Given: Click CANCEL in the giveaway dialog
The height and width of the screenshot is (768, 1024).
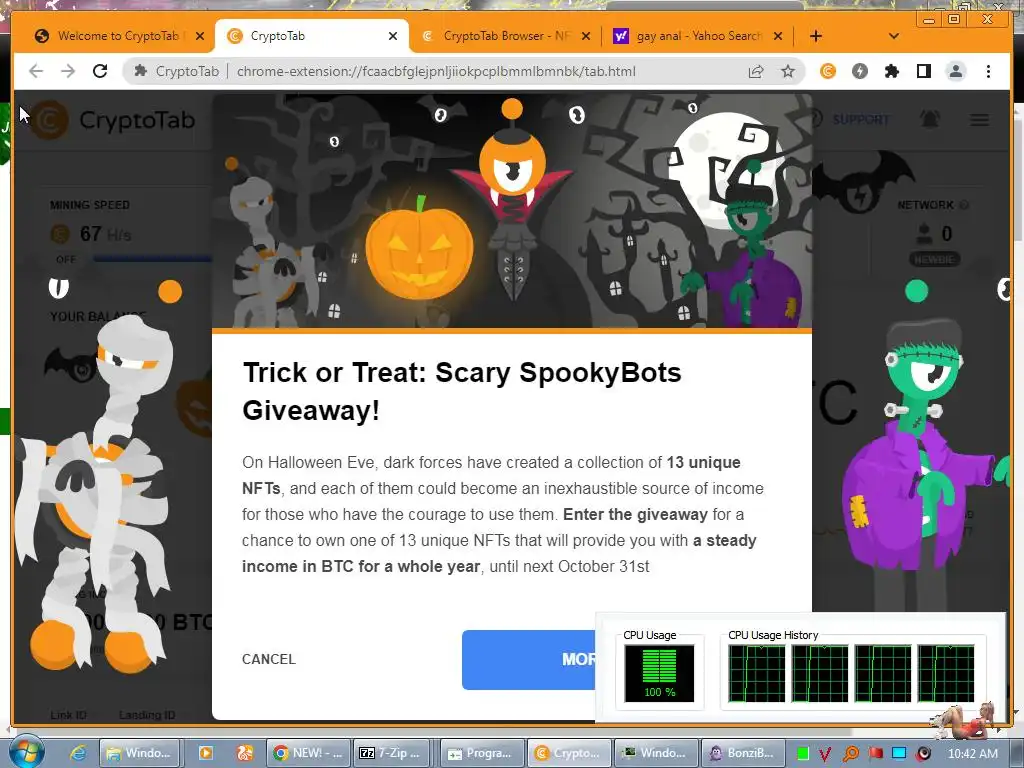Looking at the screenshot, I should click(x=268, y=659).
